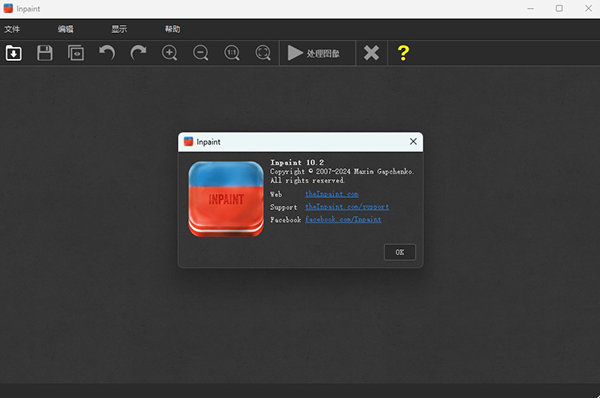
Task: Open the 编辑 menu
Action: (x=65, y=29)
